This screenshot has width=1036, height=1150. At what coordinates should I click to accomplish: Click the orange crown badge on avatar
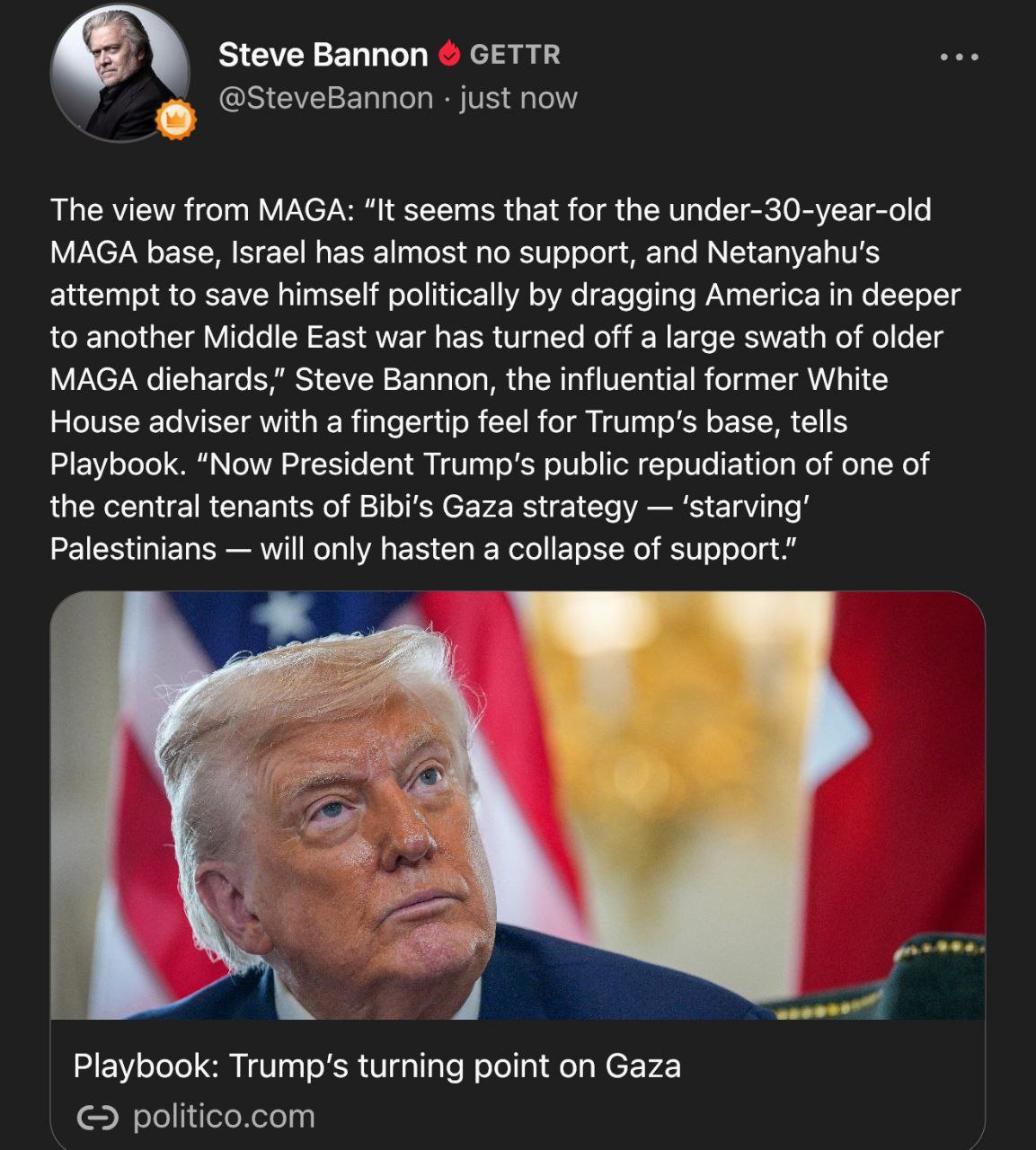[176, 119]
